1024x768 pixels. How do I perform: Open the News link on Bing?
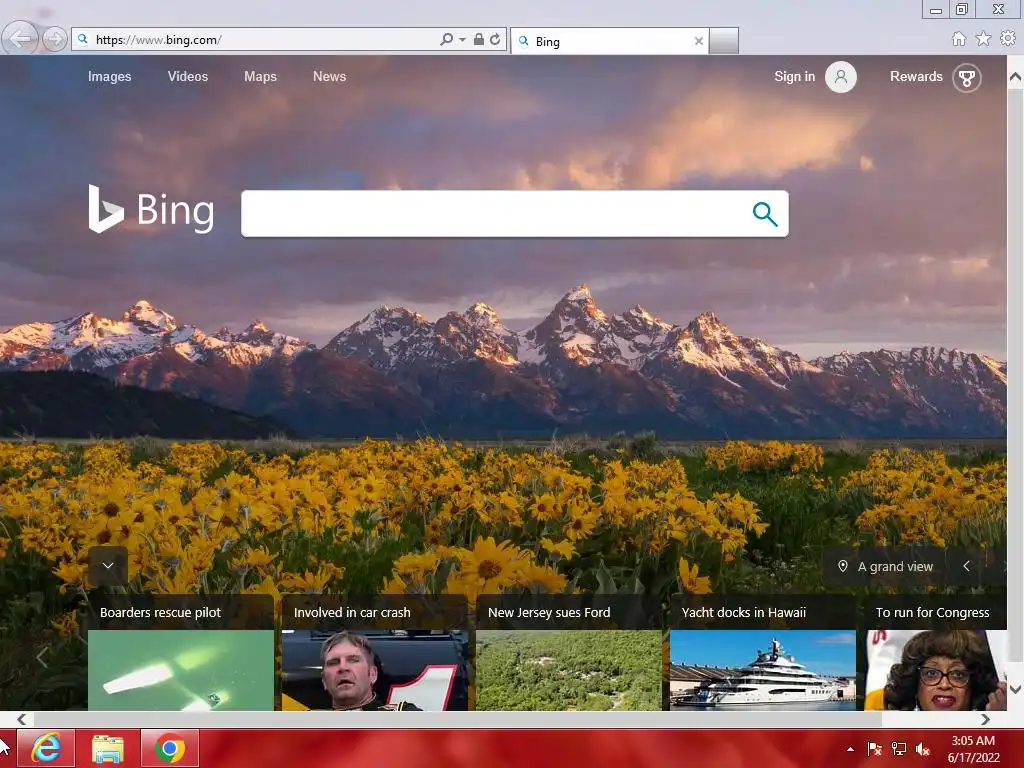click(329, 76)
